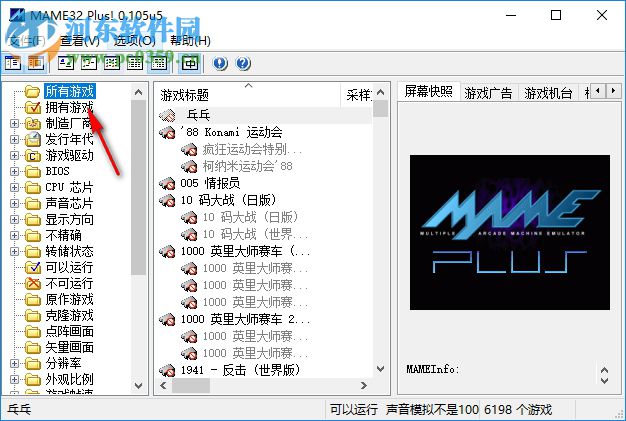626x421 pixels.
Task: Toggle the folder list panel toolbar button
Action: pyautogui.click(x=12, y=63)
